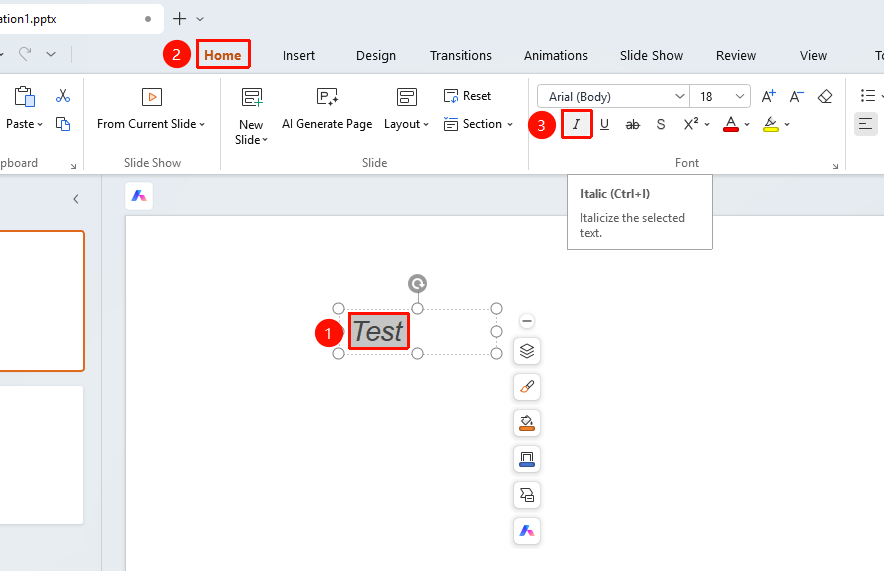Apply superscript formatting
The width and height of the screenshot is (884, 571).
691,124
